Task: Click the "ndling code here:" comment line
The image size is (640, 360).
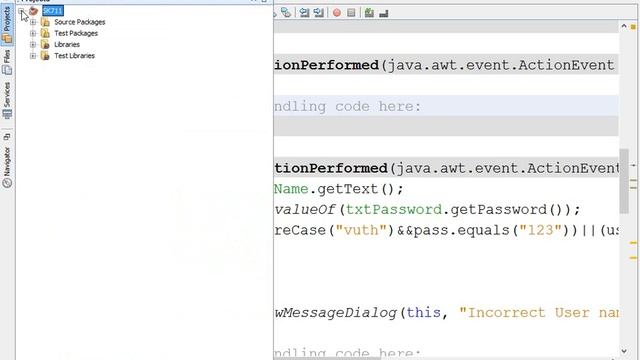Action: tap(347, 107)
